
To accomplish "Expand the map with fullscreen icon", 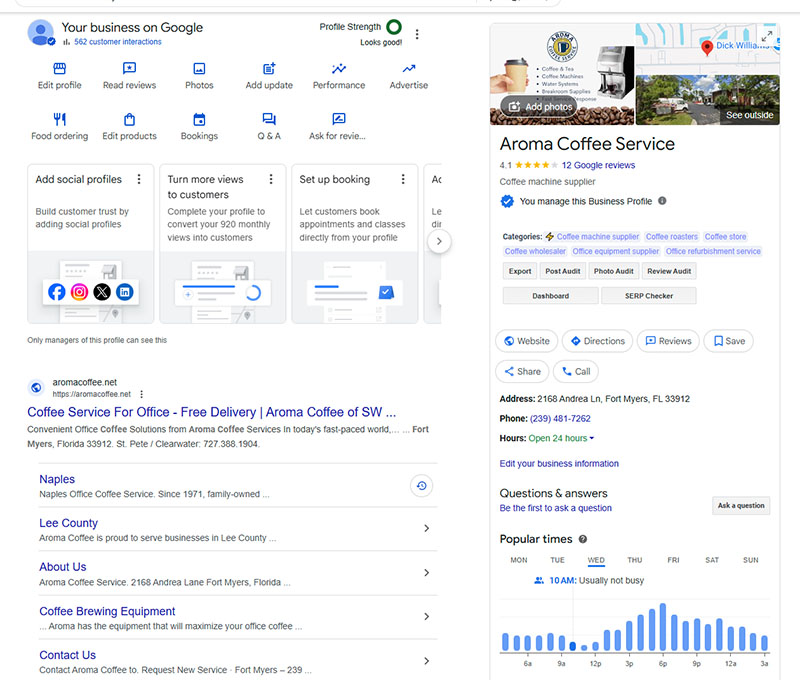I will pos(766,37).
